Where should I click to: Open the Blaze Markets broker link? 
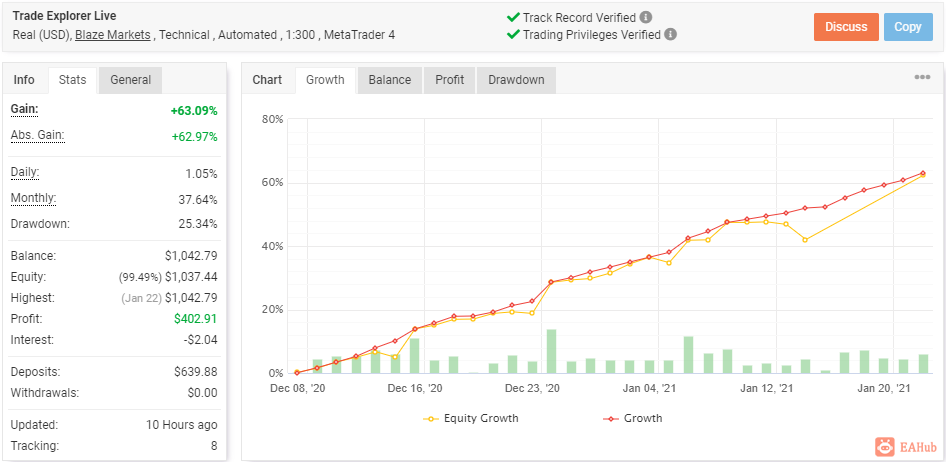[112, 35]
